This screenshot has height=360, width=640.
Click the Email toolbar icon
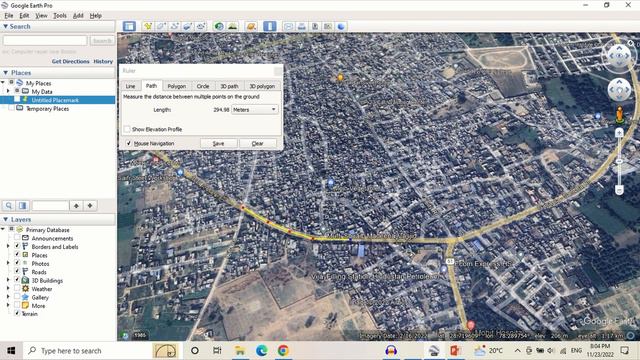[289, 27]
